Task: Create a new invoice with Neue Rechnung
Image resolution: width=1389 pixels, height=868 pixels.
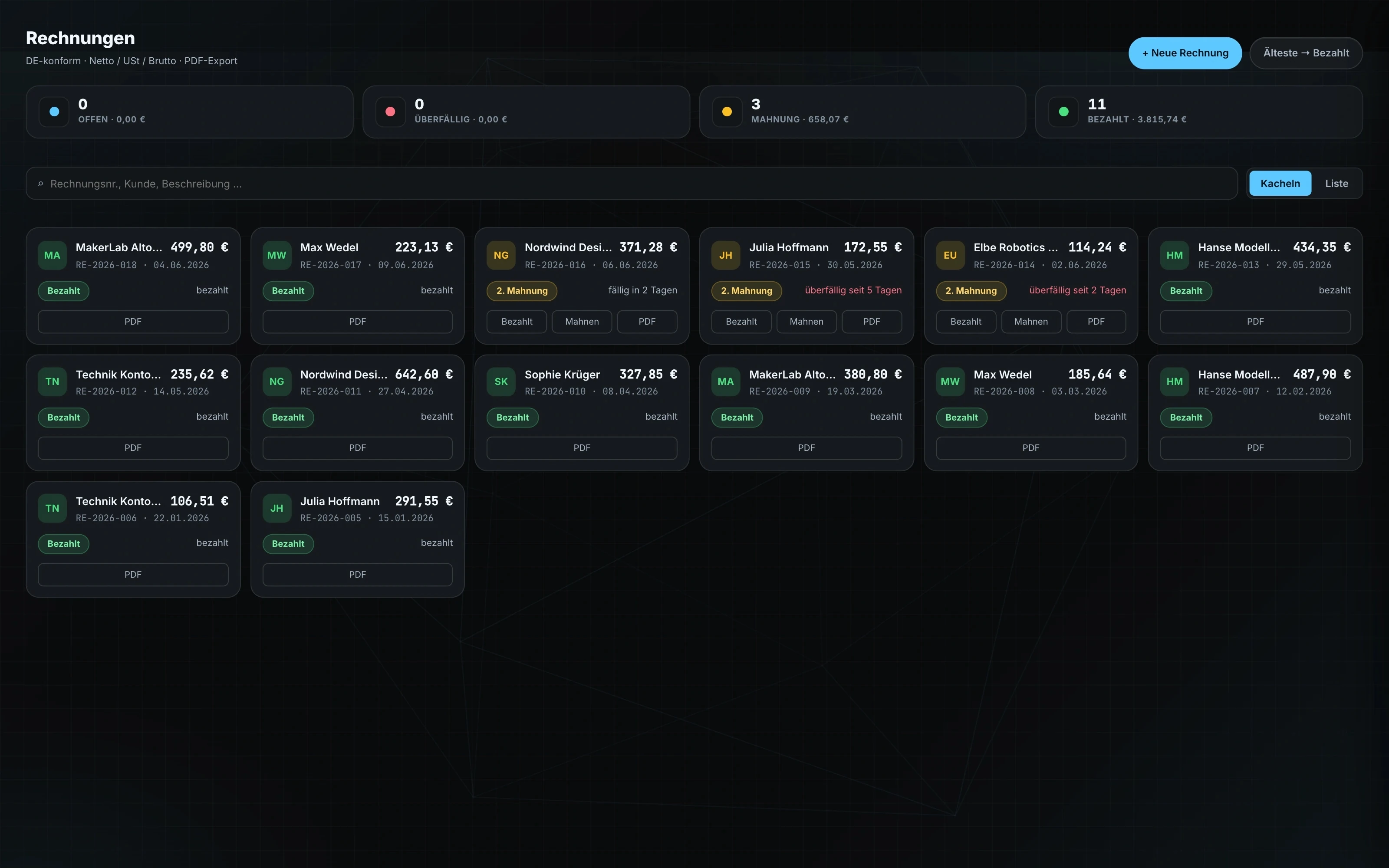Action: (1185, 53)
